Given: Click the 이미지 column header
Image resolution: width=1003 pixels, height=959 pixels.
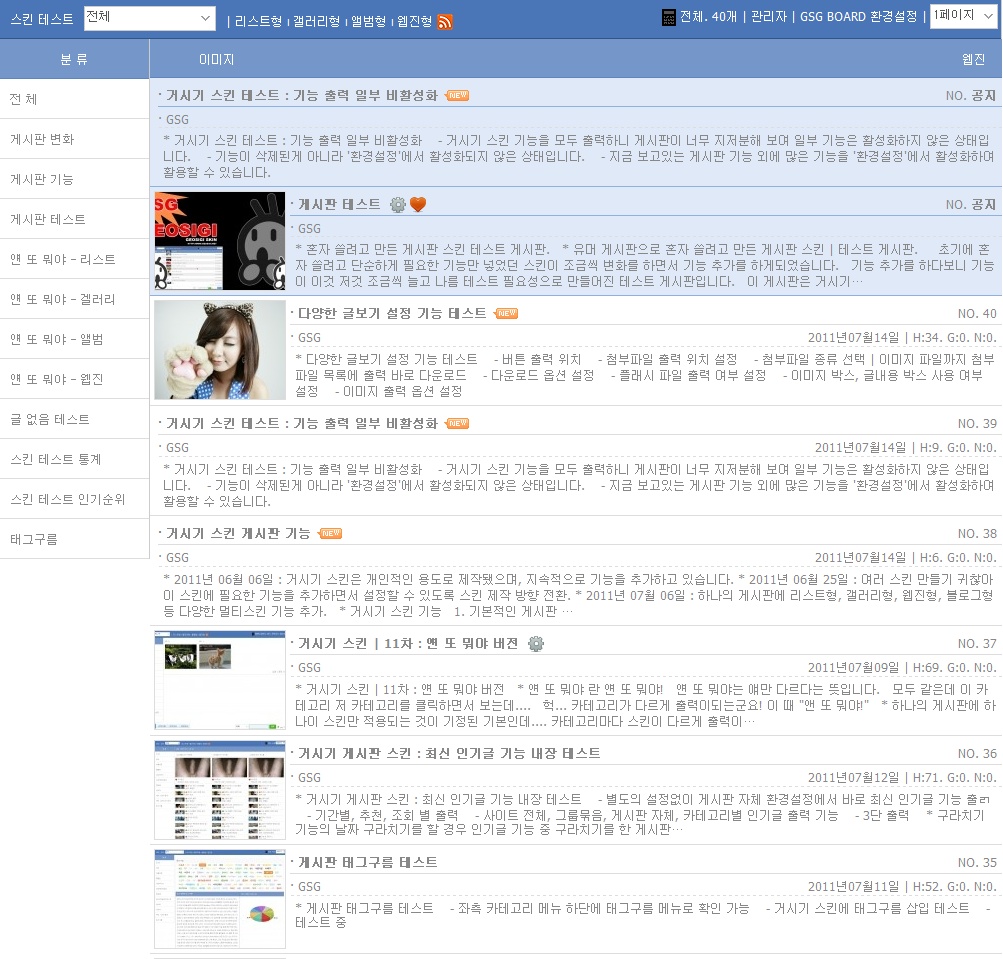Looking at the screenshot, I should 216,59.
